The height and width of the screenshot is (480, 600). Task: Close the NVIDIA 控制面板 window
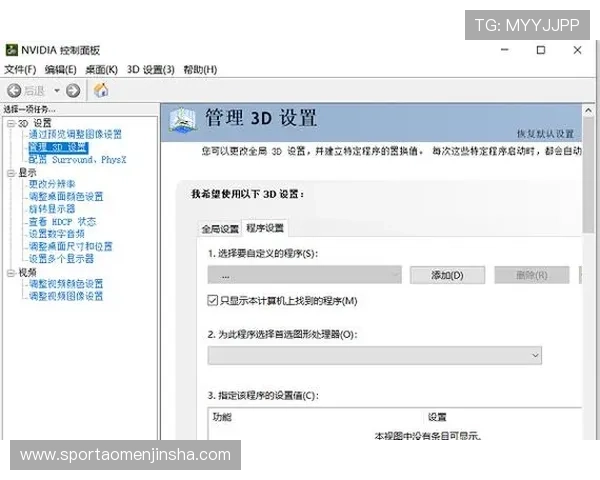coord(577,50)
